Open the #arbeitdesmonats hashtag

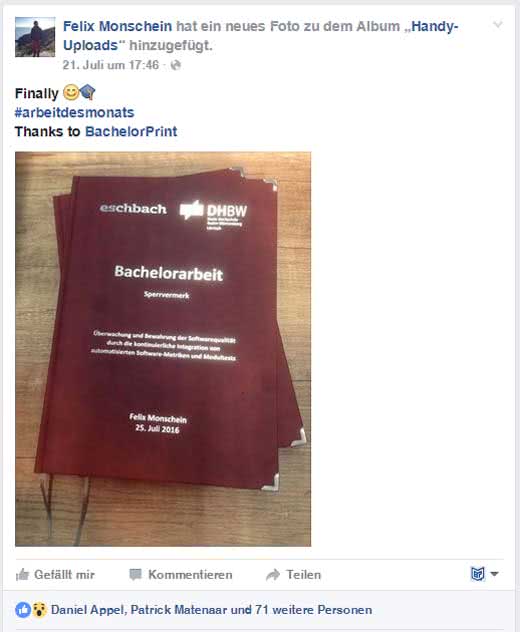coord(74,112)
